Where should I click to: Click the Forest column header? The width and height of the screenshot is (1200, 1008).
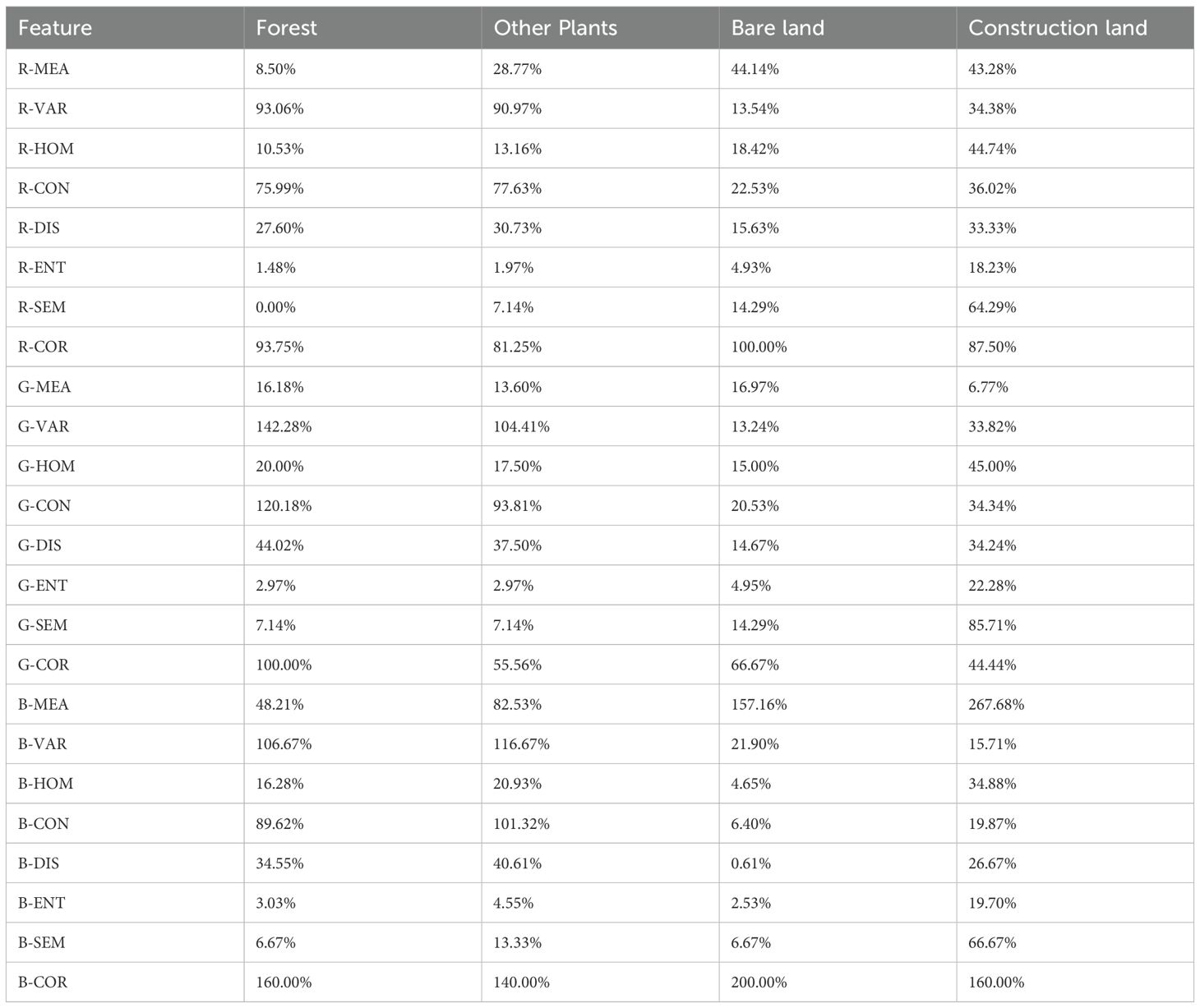[286, 28]
